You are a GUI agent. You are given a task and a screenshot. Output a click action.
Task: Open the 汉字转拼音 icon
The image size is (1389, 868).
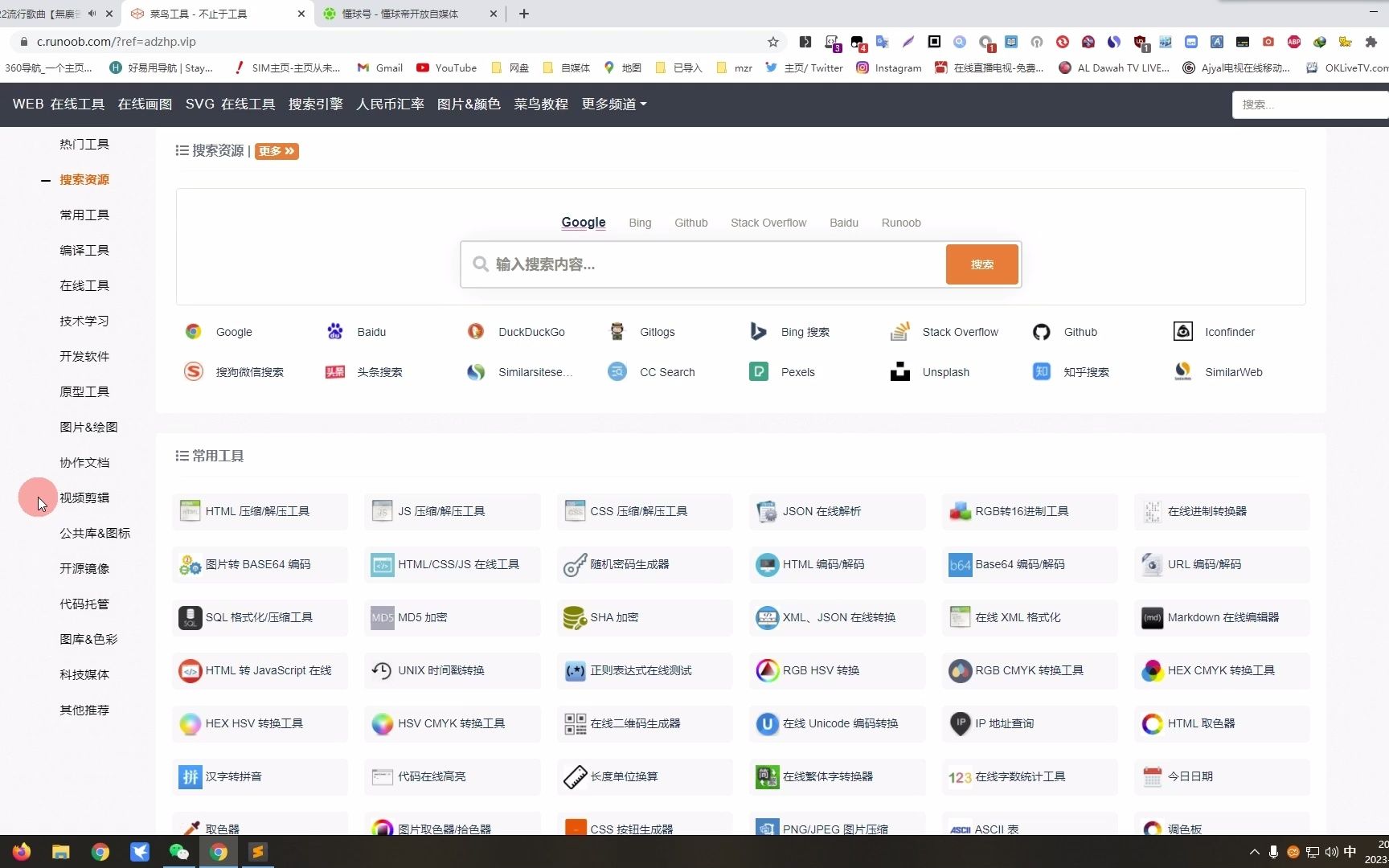pyautogui.click(x=190, y=776)
